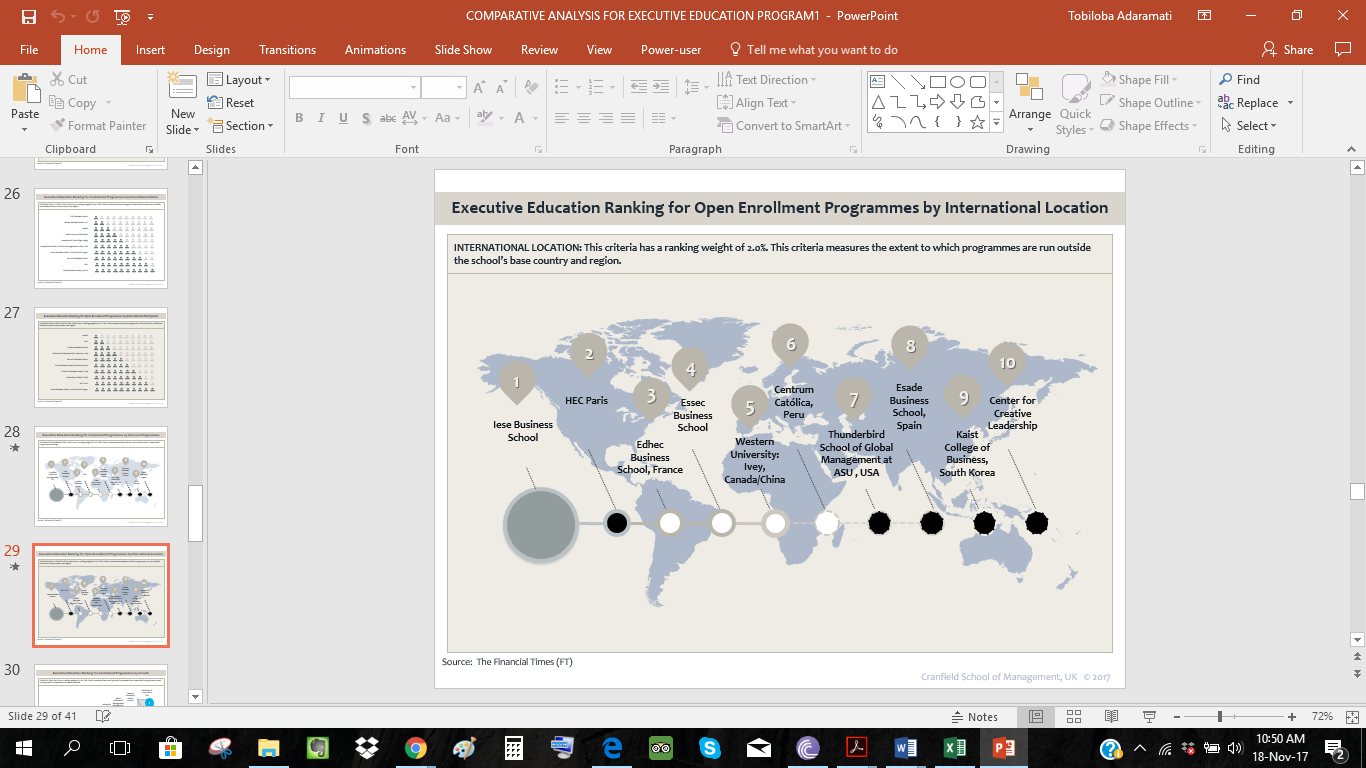Save the presentation from Quick Access Toolbar
1366x768 pixels.
coord(28,16)
